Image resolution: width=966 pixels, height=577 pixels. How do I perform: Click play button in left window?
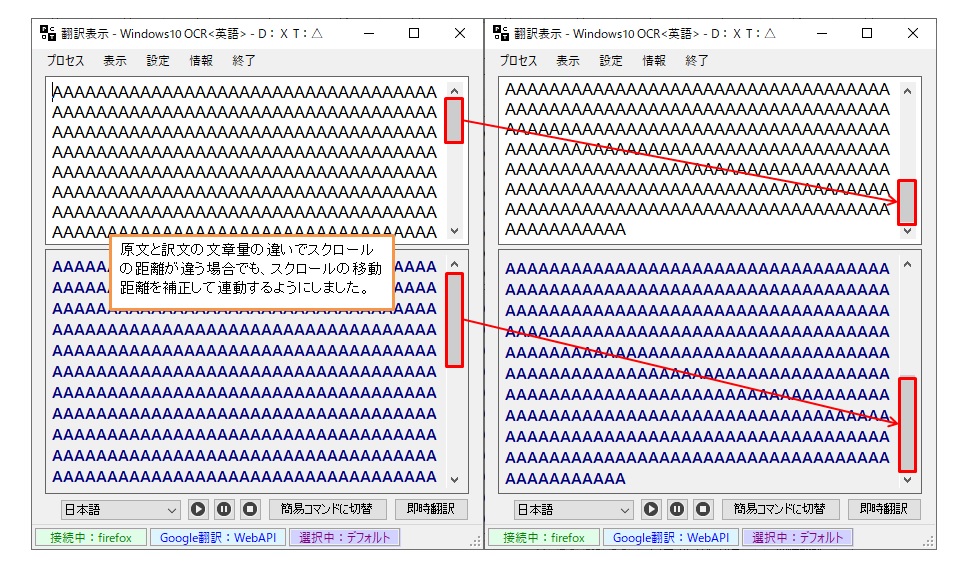click(x=198, y=509)
